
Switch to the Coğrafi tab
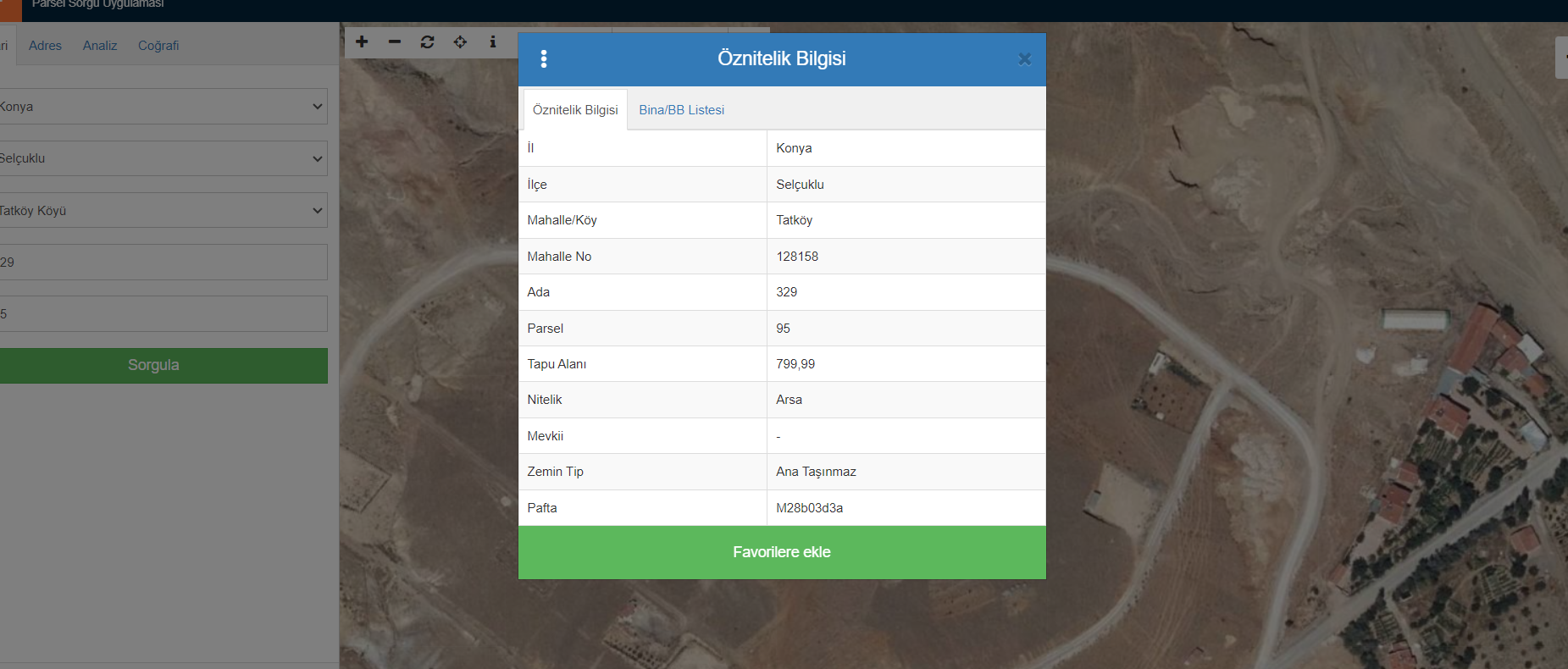click(158, 46)
